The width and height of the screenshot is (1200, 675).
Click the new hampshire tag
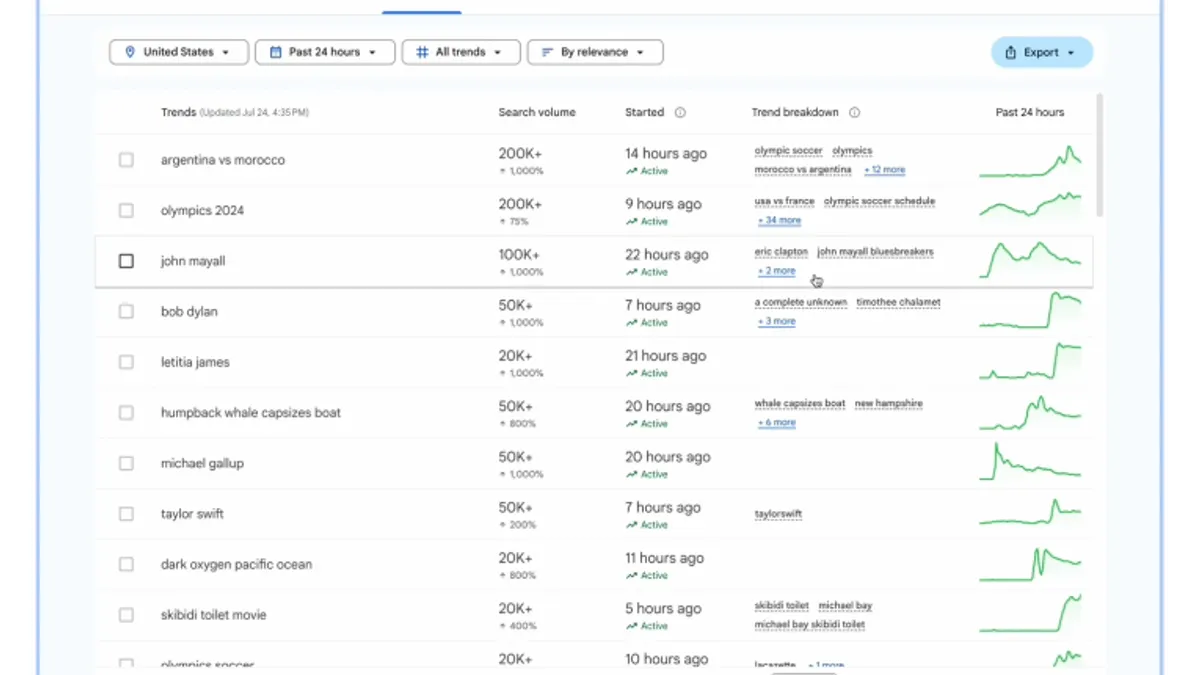[889, 404]
